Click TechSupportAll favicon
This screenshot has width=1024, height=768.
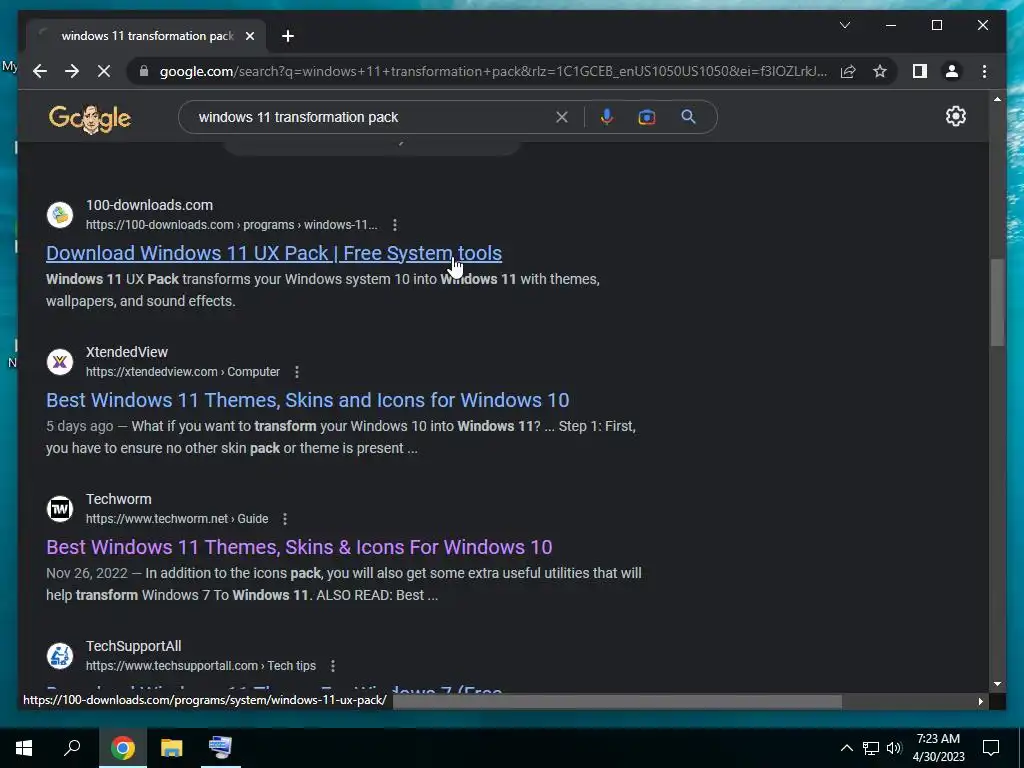(x=60, y=655)
